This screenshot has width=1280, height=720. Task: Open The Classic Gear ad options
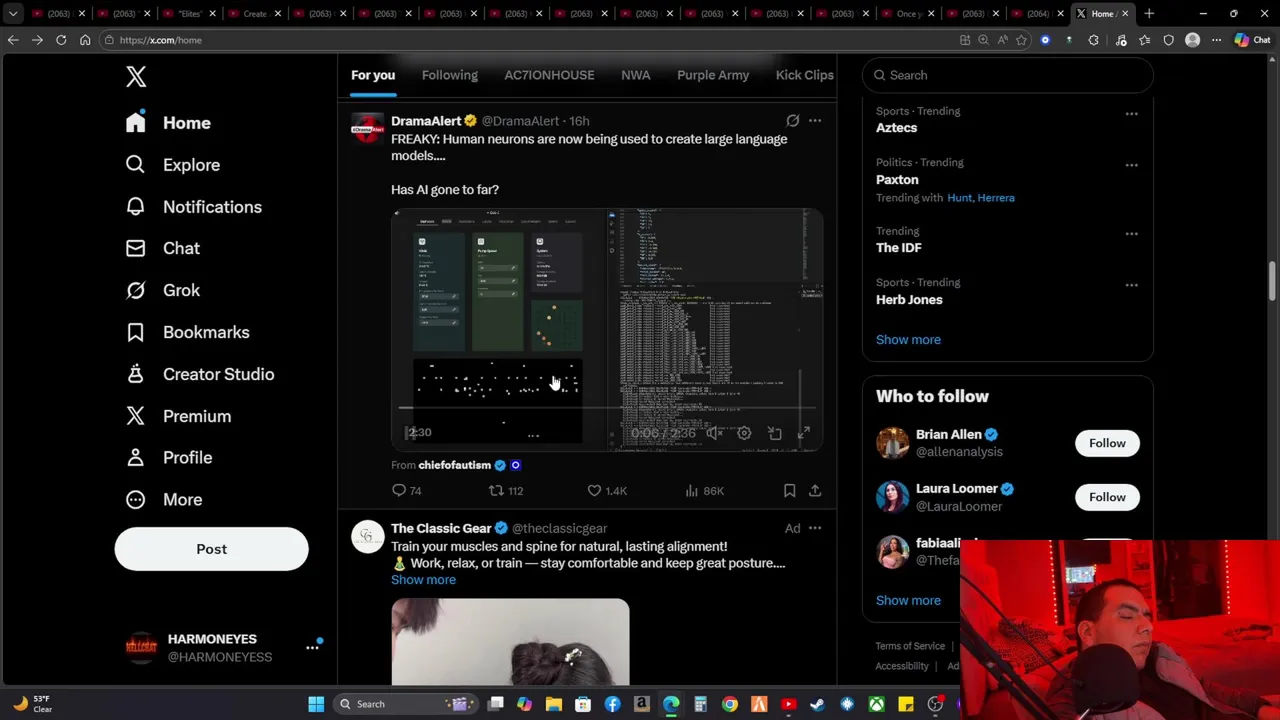[x=815, y=528]
